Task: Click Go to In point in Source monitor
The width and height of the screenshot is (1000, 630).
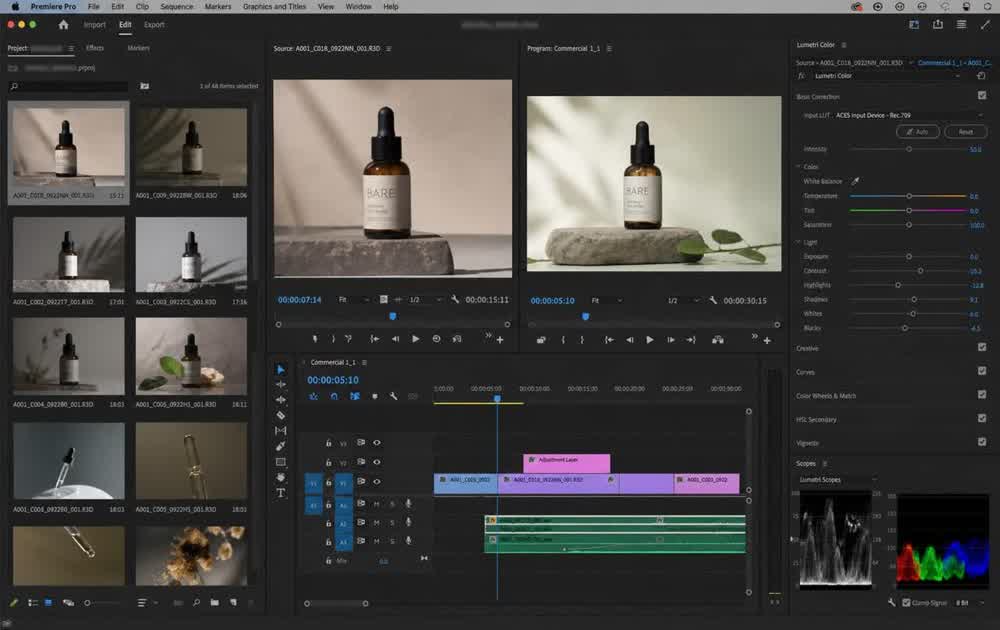Action: click(374, 339)
